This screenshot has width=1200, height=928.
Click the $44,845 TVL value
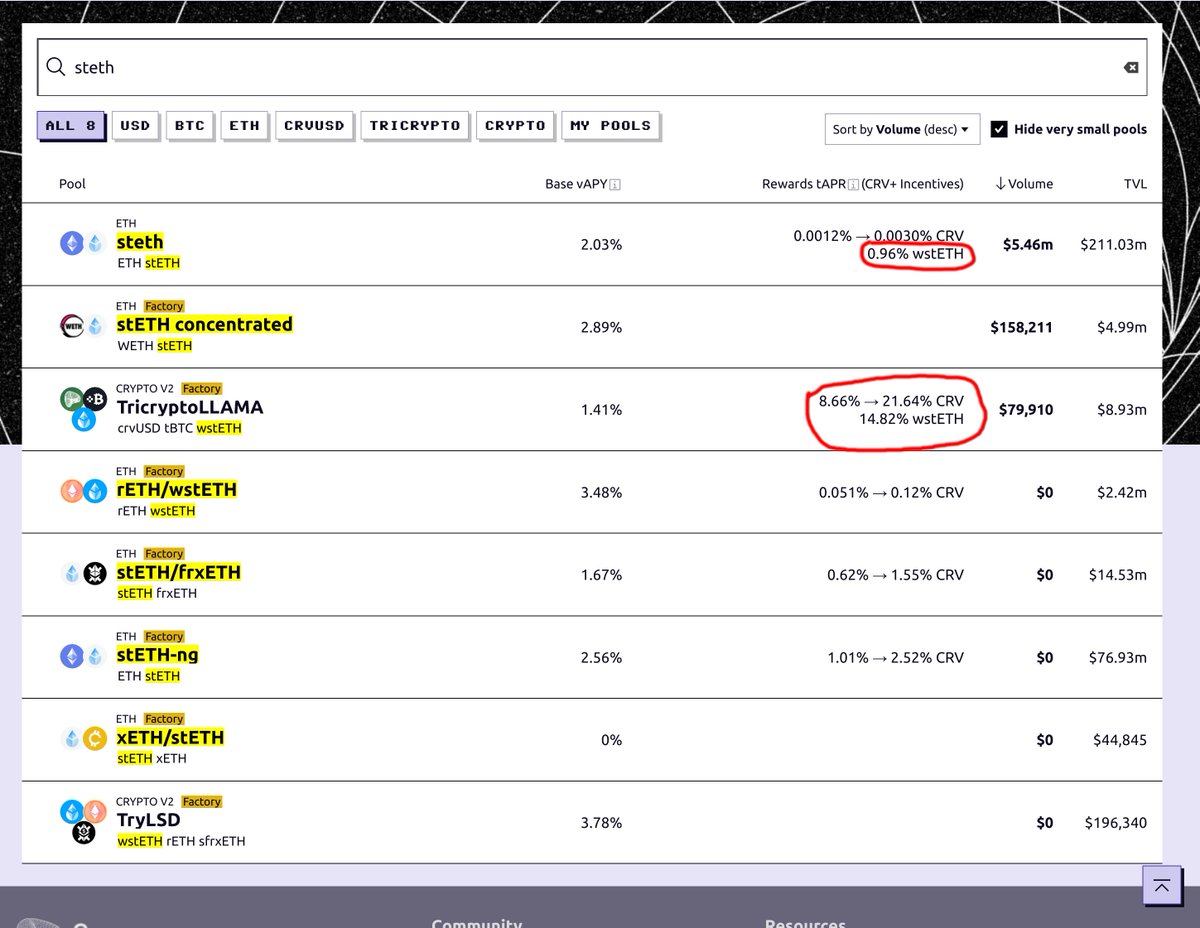pos(1120,740)
